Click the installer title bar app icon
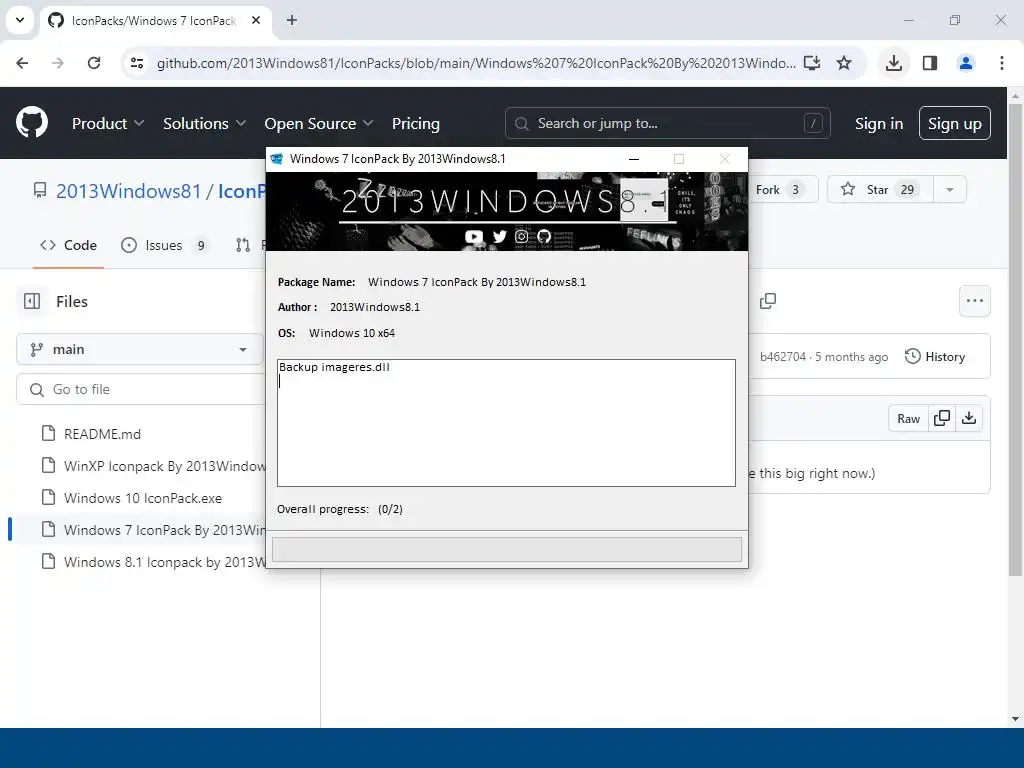Image resolution: width=1024 pixels, height=768 pixels. tap(277, 159)
